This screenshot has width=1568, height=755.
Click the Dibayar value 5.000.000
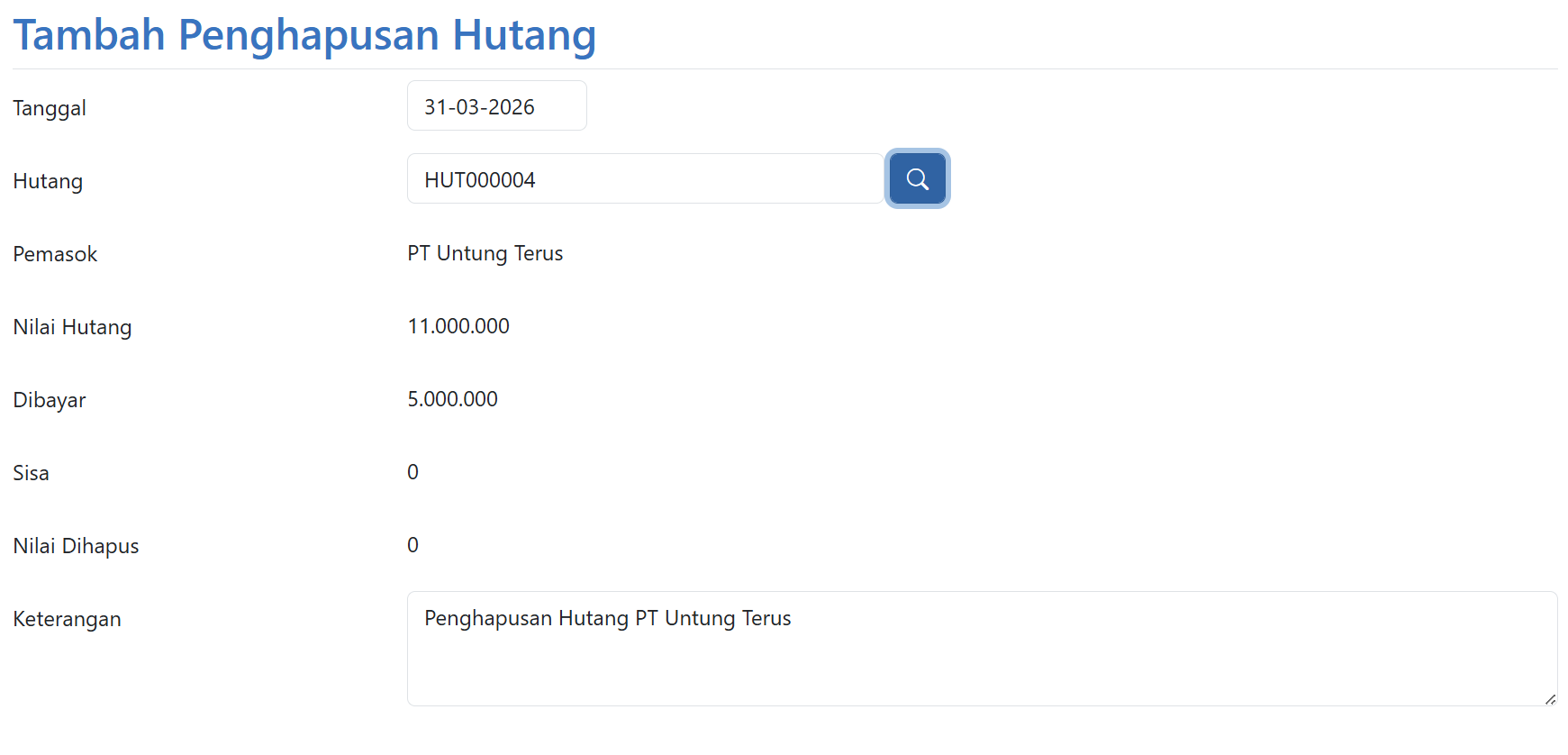click(452, 399)
